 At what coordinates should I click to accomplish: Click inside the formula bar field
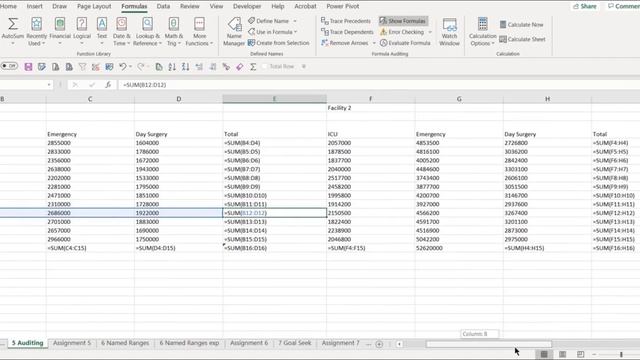point(380,85)
